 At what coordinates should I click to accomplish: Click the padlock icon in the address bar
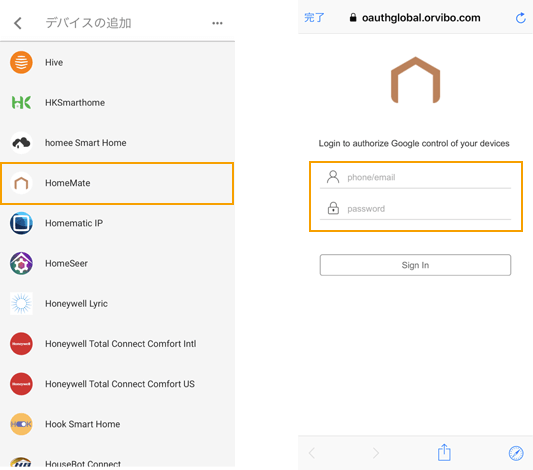[353, 17]
